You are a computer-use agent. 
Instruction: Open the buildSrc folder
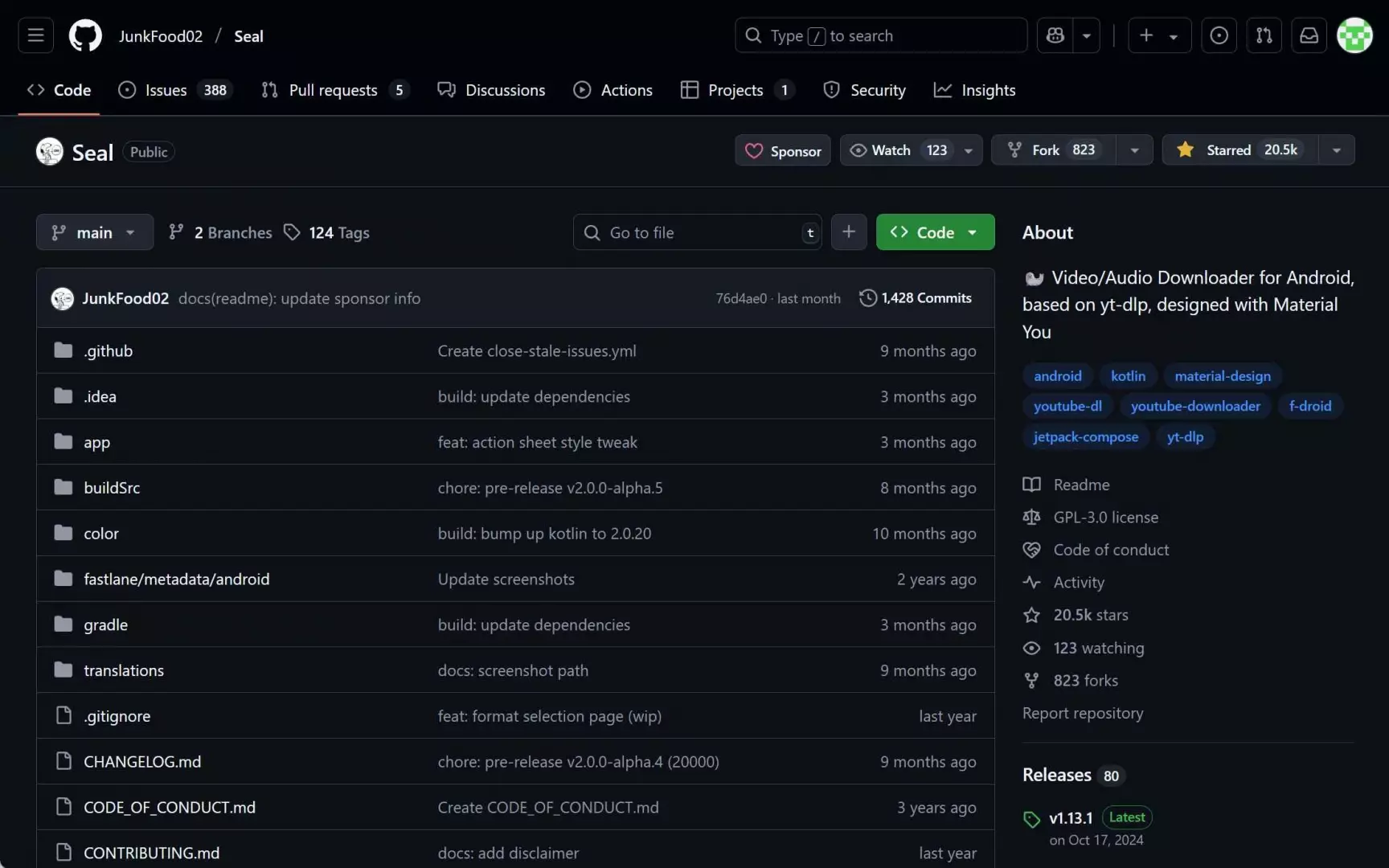112,488
